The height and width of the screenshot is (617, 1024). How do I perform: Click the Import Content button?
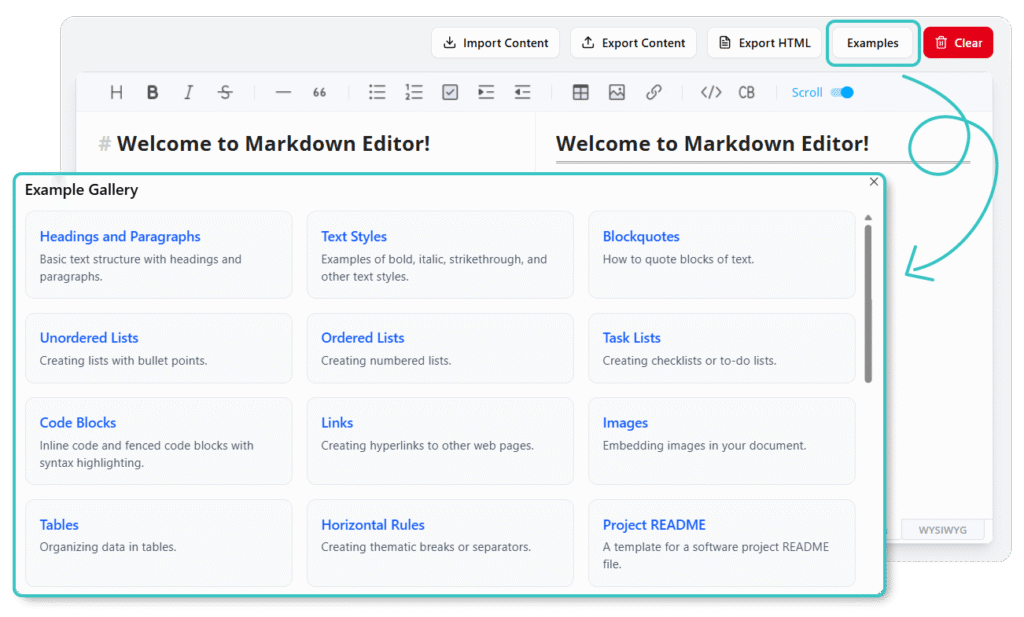coord(496,43)
